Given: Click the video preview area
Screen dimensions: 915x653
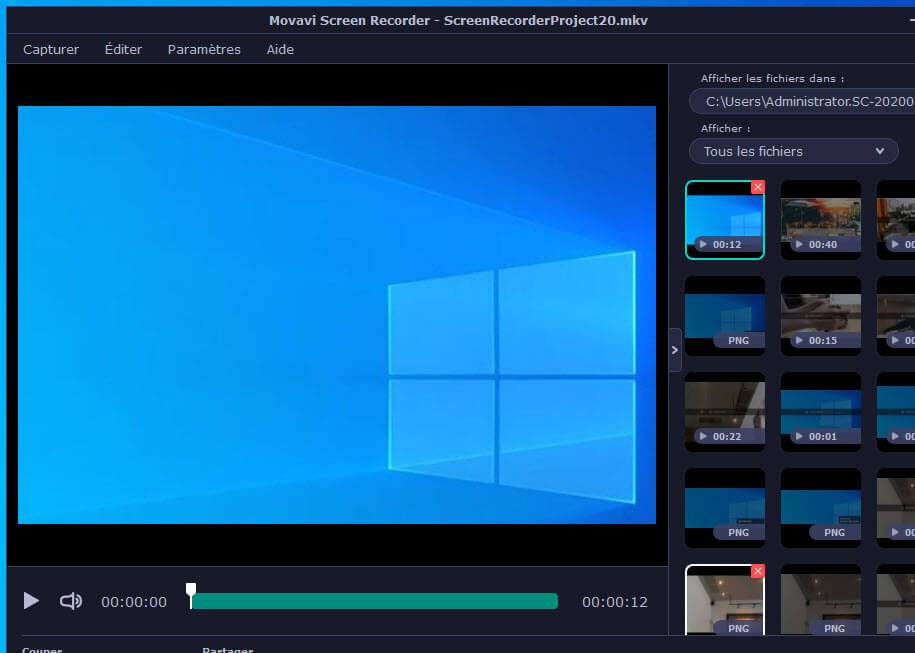Looking at the screenshot, I should click(x=337, y=315).
